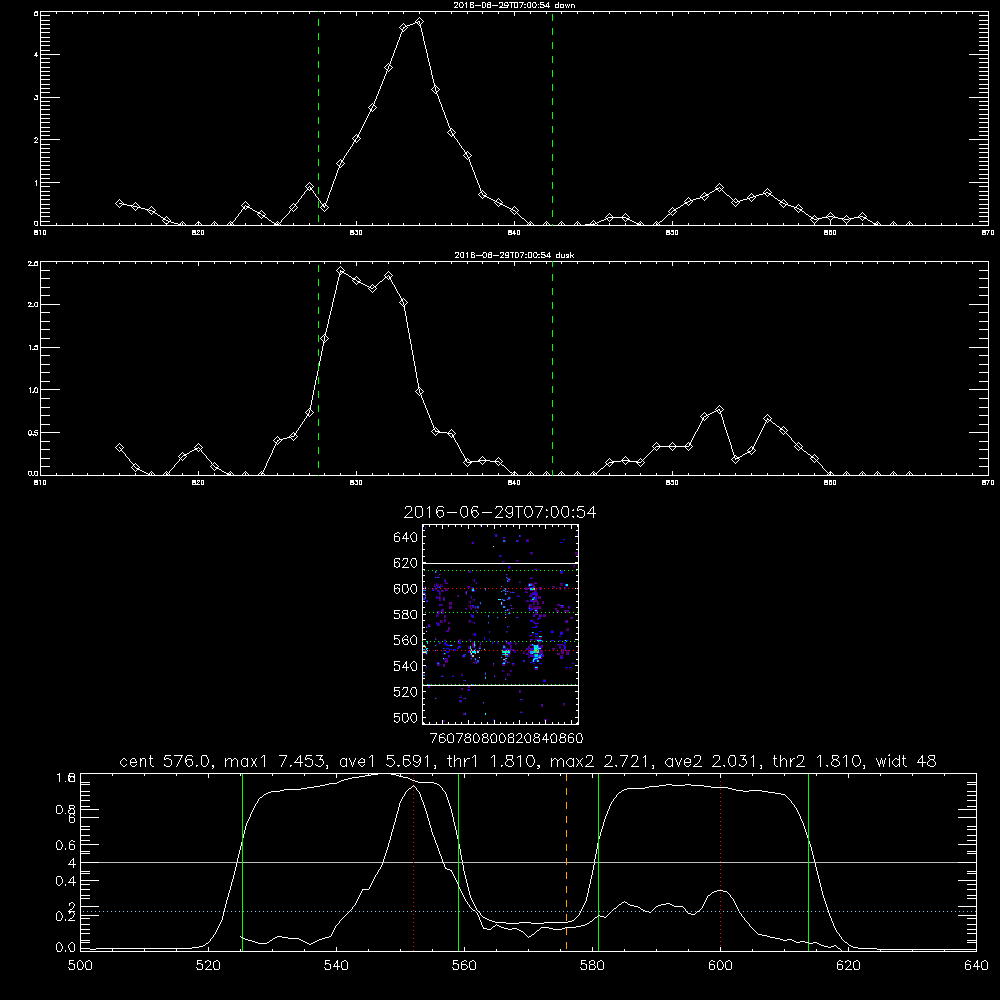Viewport: 1000px width, 1000px height.
Task: Click the '1.5' y-axis label of dusk plot
Action: (34, 347)
